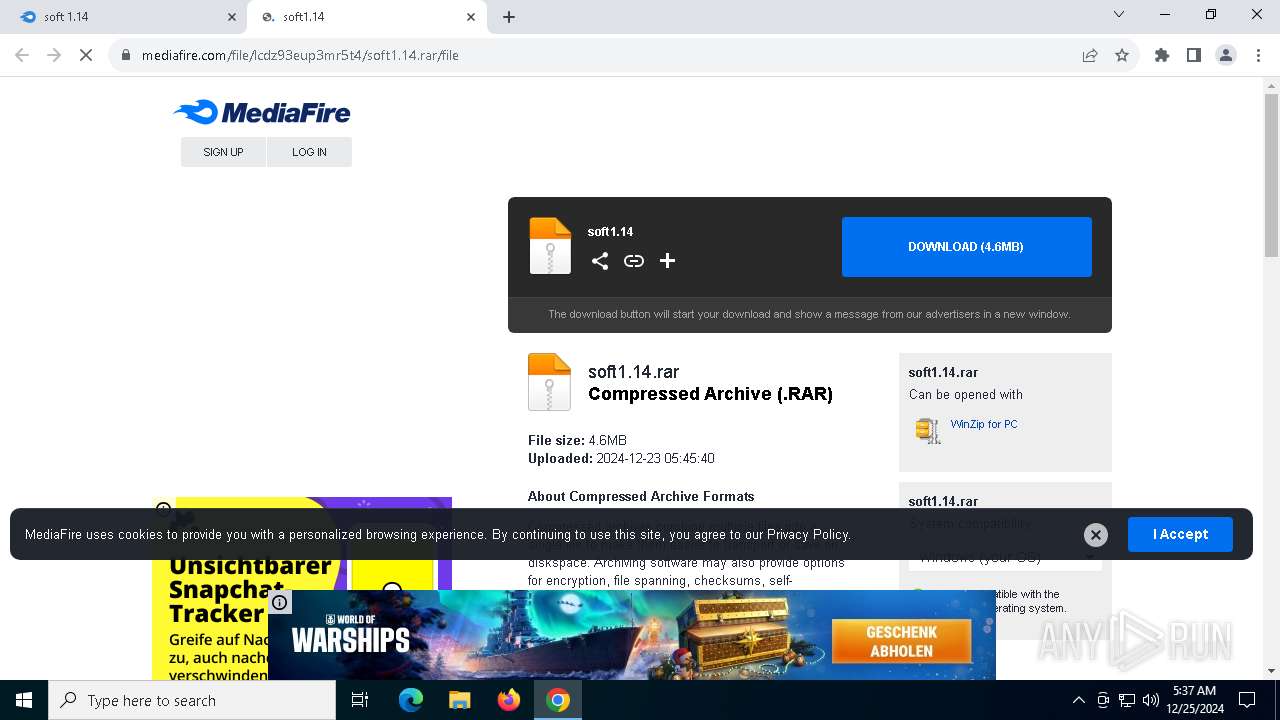The width and height of the screenshot is (1280, 720).
Task: Copy link via the chain icon
Action: (x=634, y=261)
